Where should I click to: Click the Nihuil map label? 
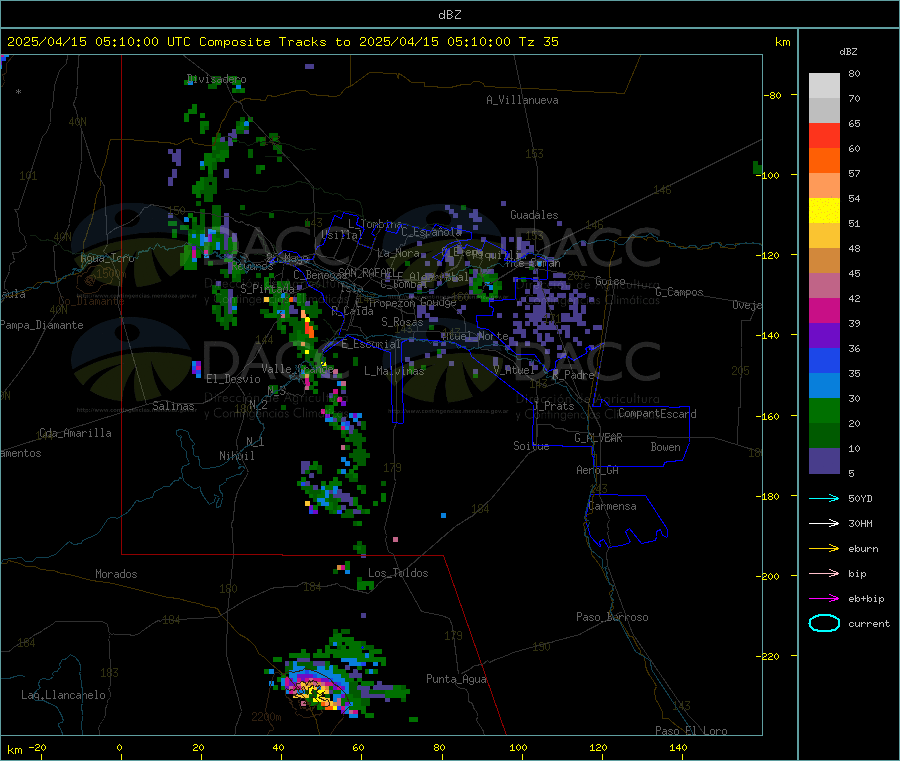coord(236,456)
